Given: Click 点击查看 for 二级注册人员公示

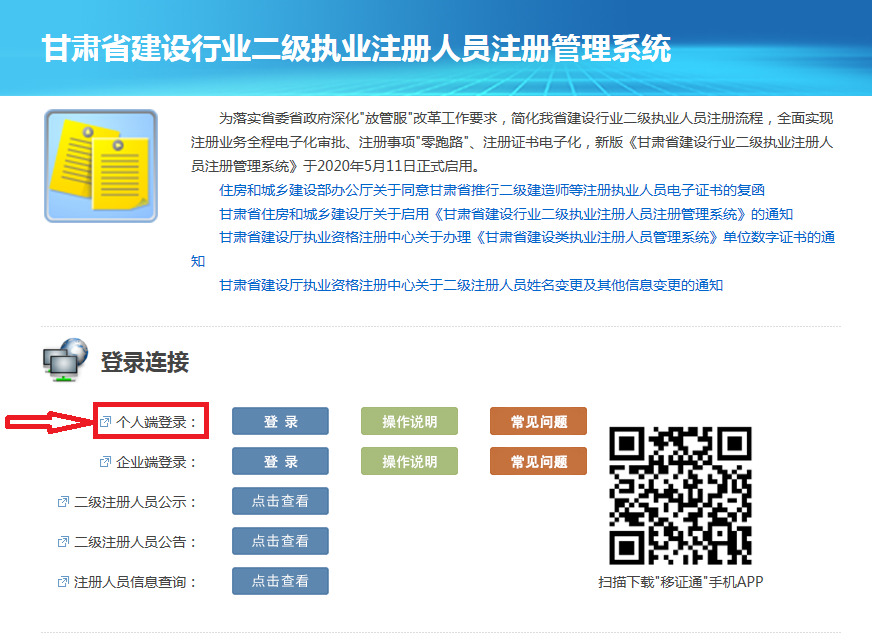Looking at the screenshot, I should pyautogui.click(x=280, y=501).
